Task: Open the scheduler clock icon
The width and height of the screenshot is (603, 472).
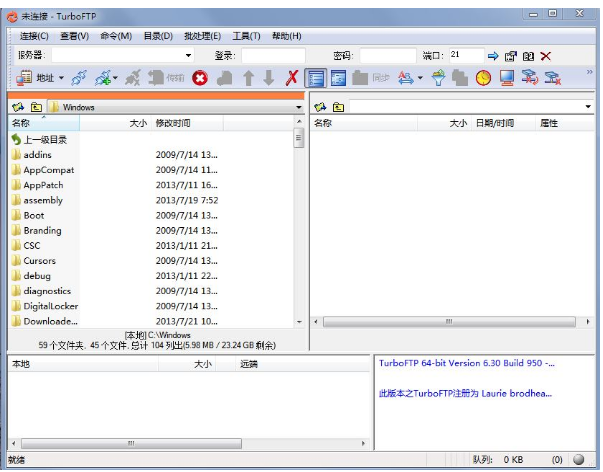Action: click(483, 78)
